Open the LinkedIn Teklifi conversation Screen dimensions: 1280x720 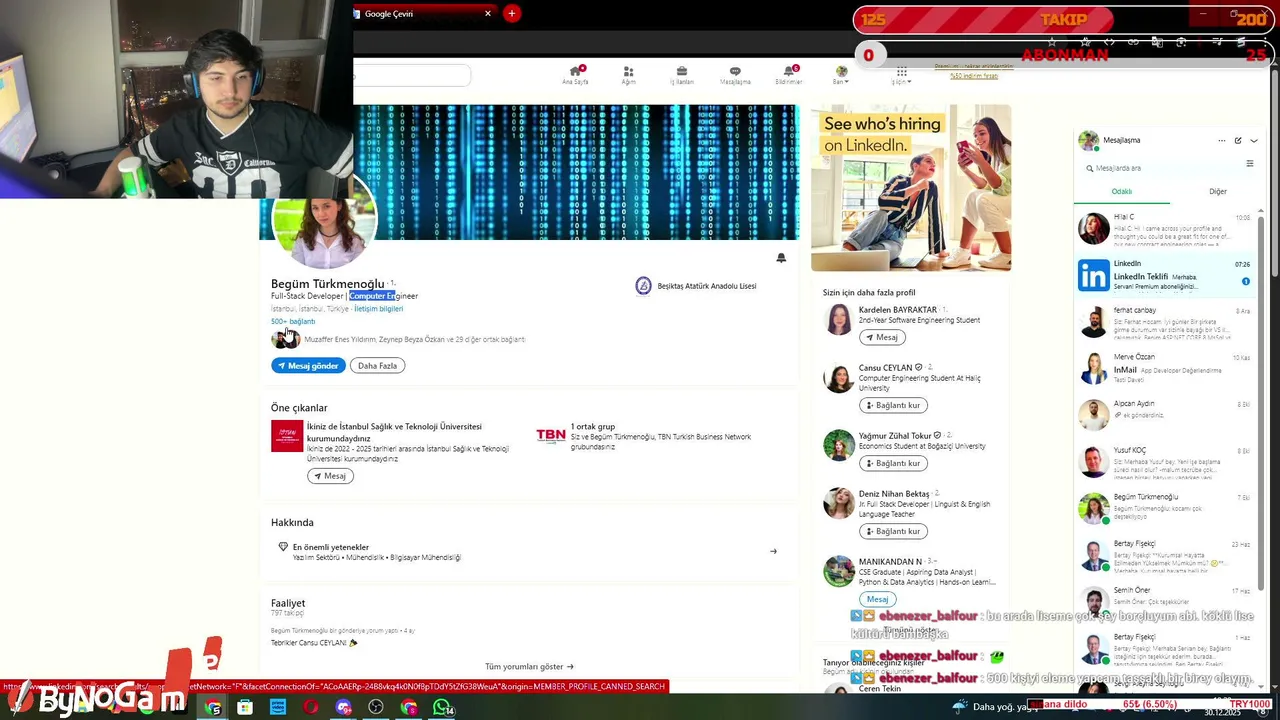point(1165,275)
